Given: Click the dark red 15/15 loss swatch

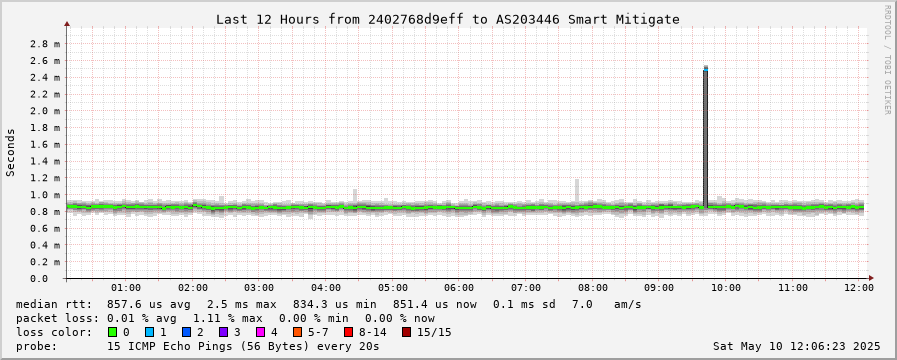Looking at the screenshot, I should pos(406,332).
